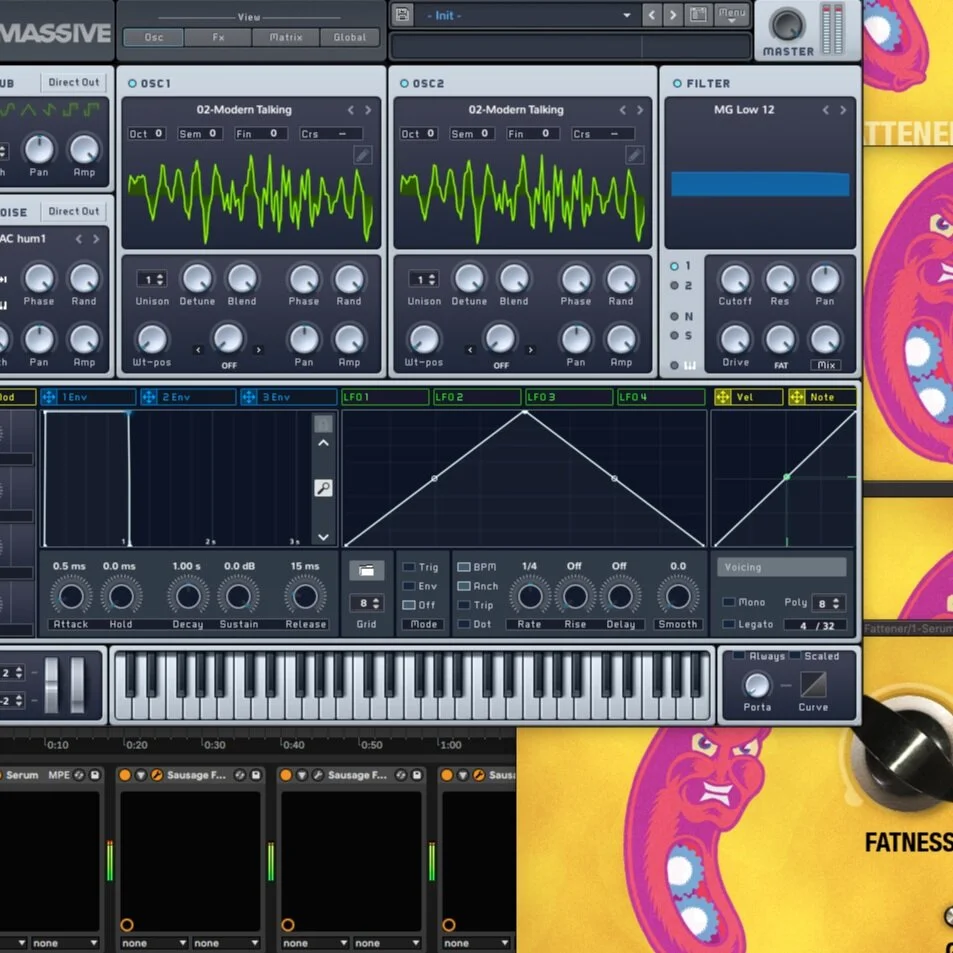Viewport: 953px width, 953px height.
Task: Switch to the Global view tab
Action: point(349,37)
